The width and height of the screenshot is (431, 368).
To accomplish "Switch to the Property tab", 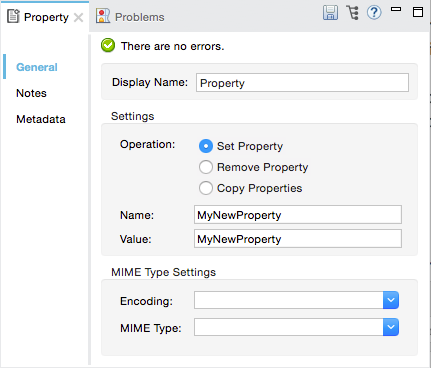I will (x=44, y=17).
